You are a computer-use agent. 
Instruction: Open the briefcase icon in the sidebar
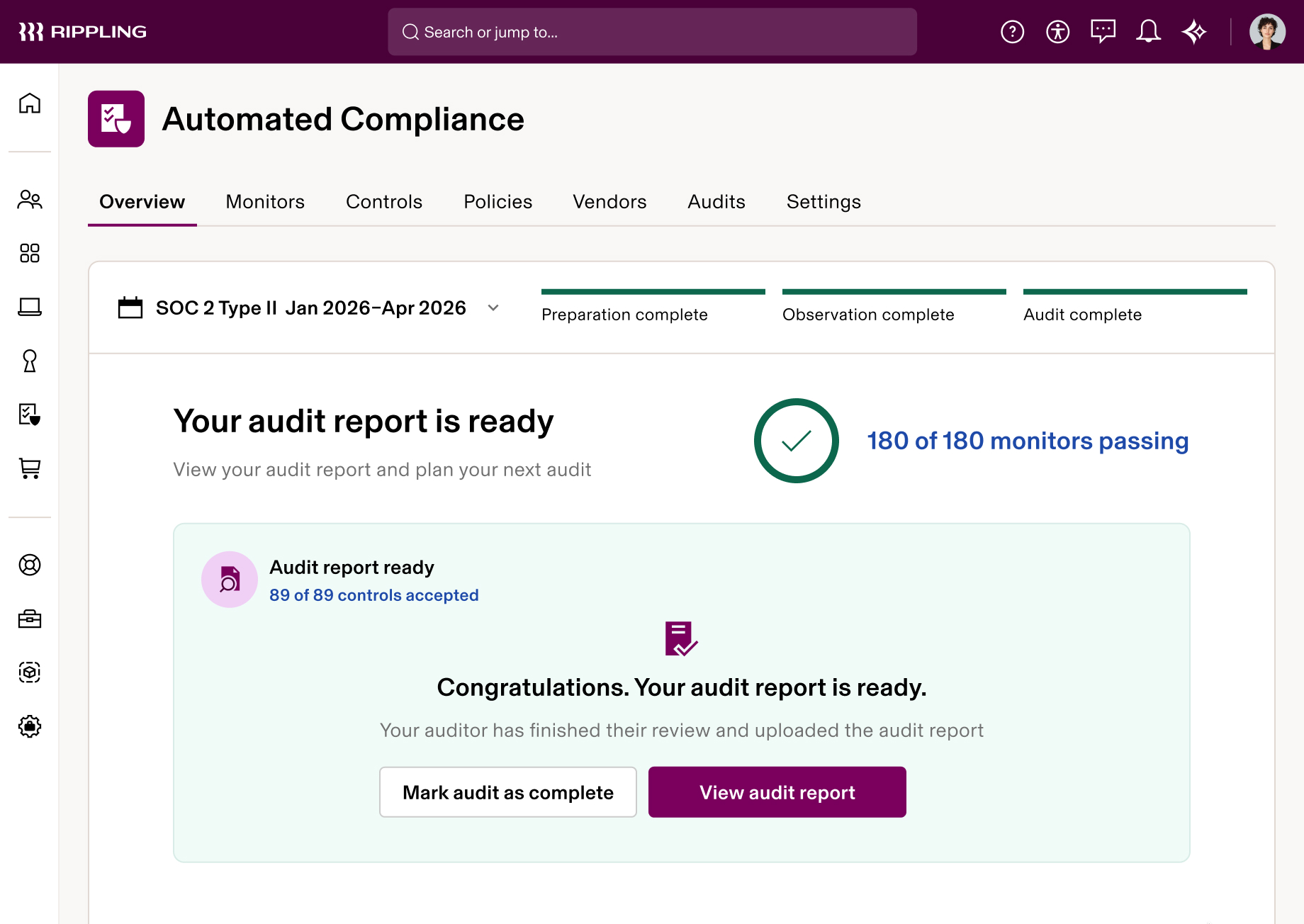click(x=30, y=619)
